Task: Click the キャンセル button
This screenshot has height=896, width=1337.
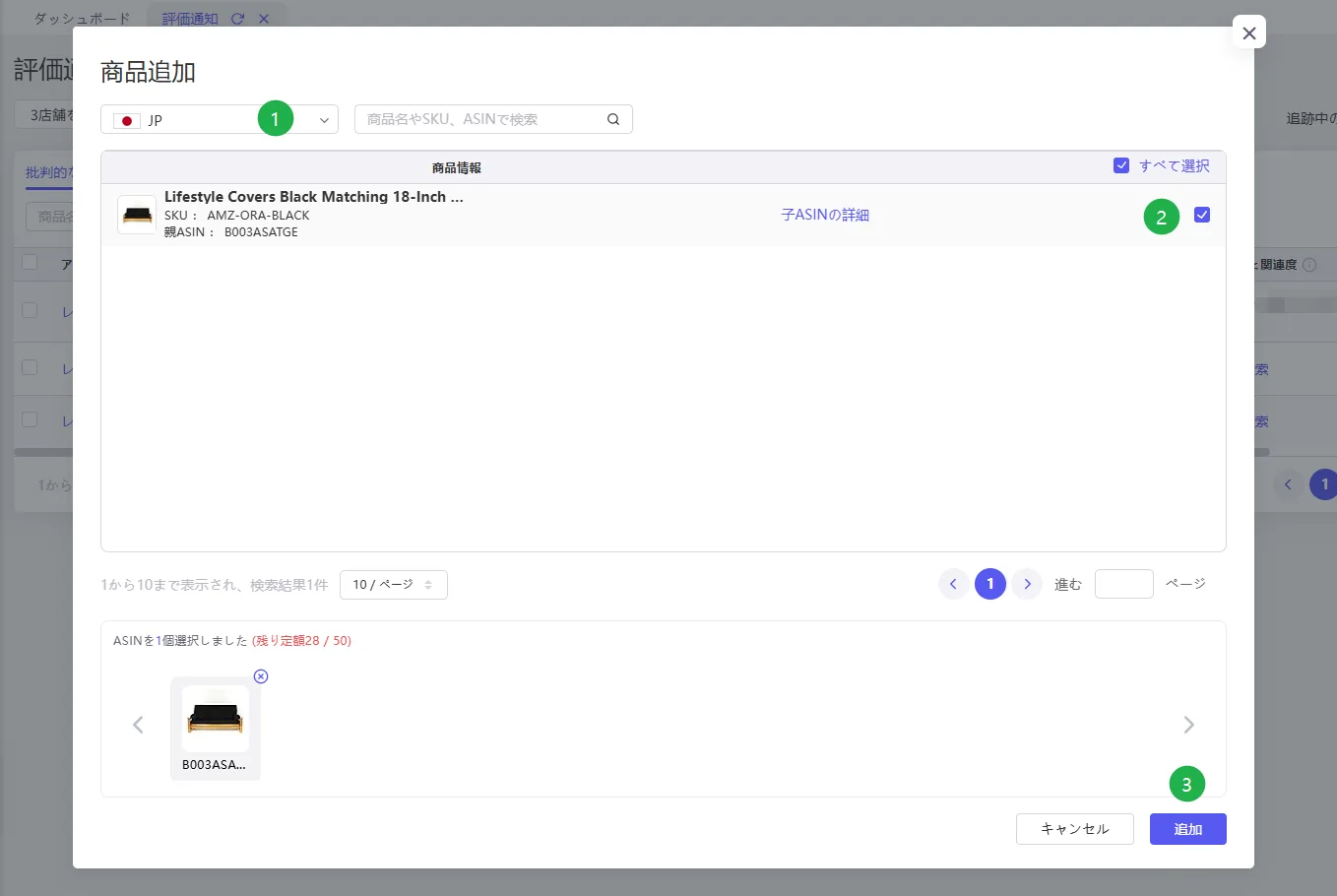Action: pyautogui.click(x=1075, y=829)
